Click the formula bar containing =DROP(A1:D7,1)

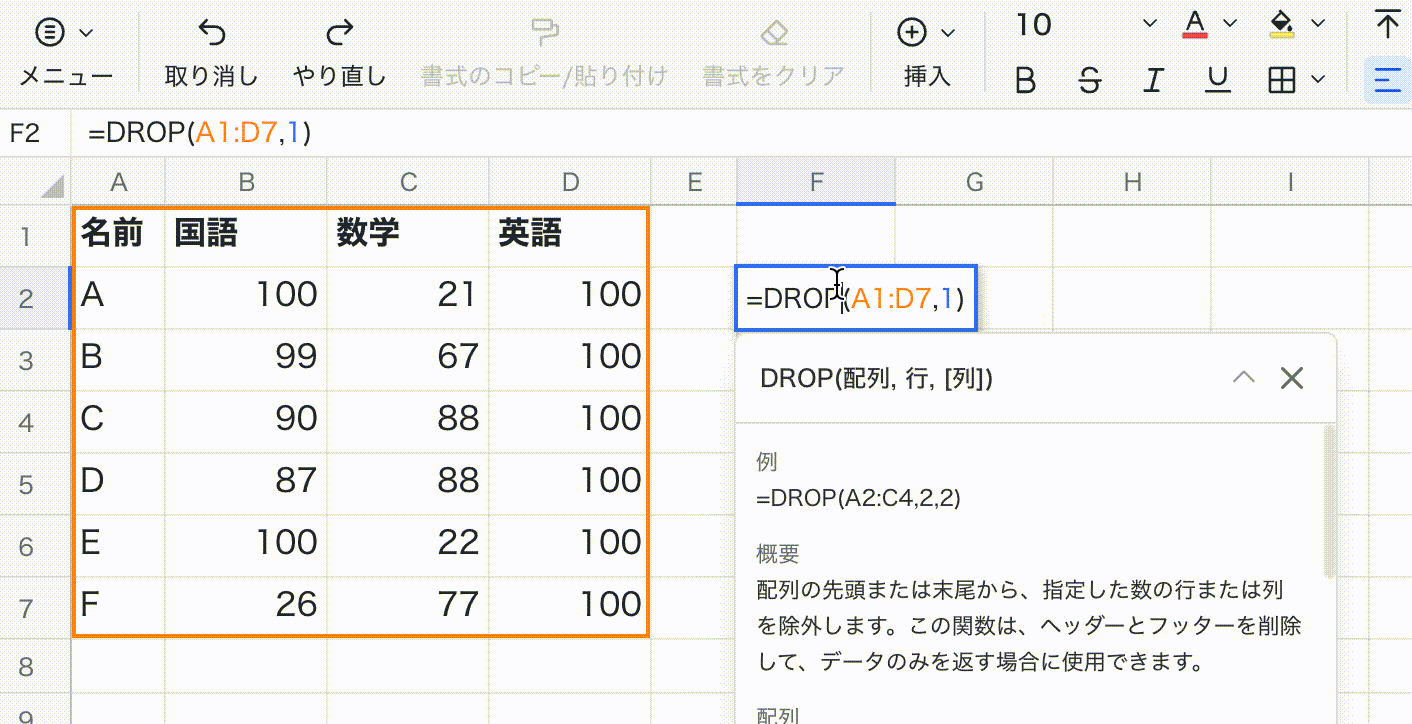pos(700,133)
